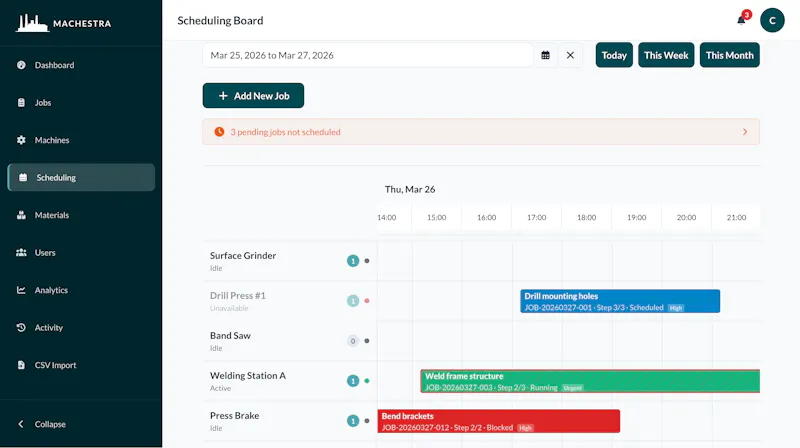Collapse the sidebar with chevron
The height and width of the screenshot is (448, 800).
tap(20, 424)
